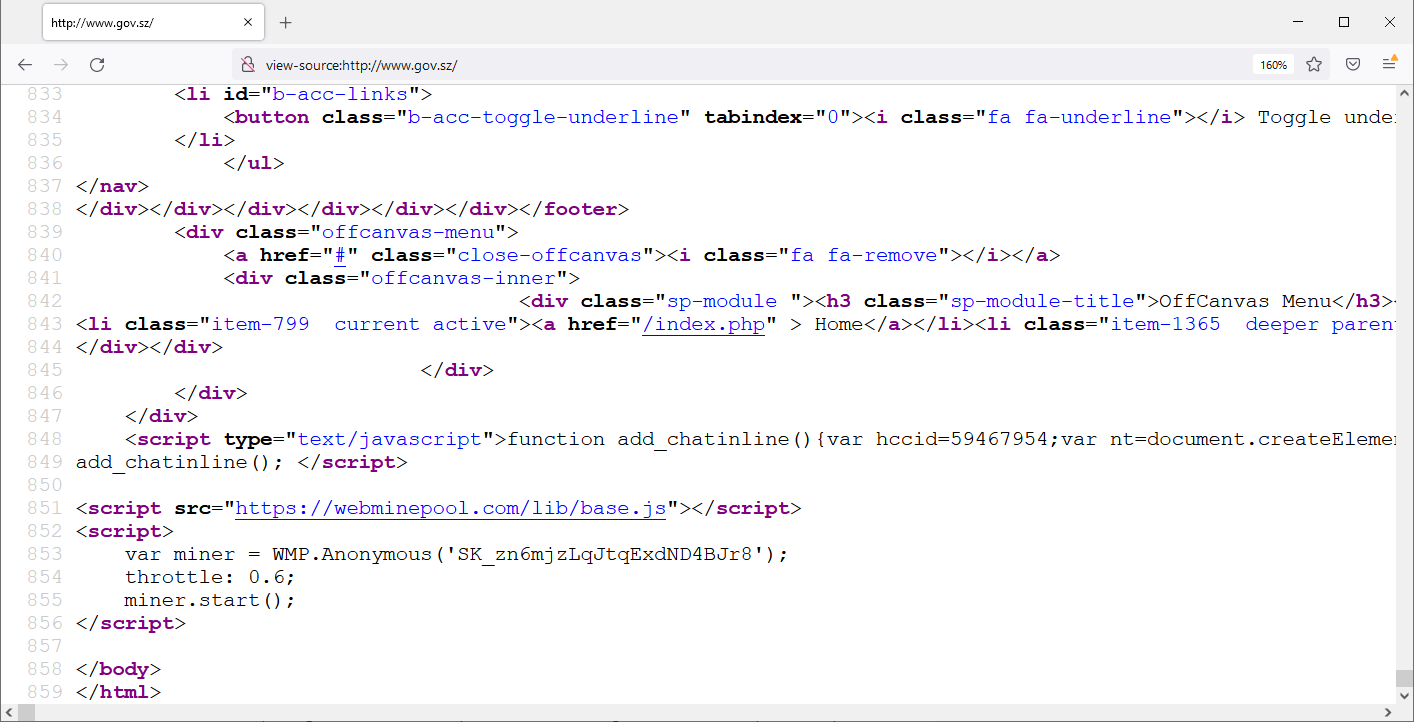The image size is (1414, 722).
Task: Bookmark this page with the star icon
Action: click(1314, 64)
